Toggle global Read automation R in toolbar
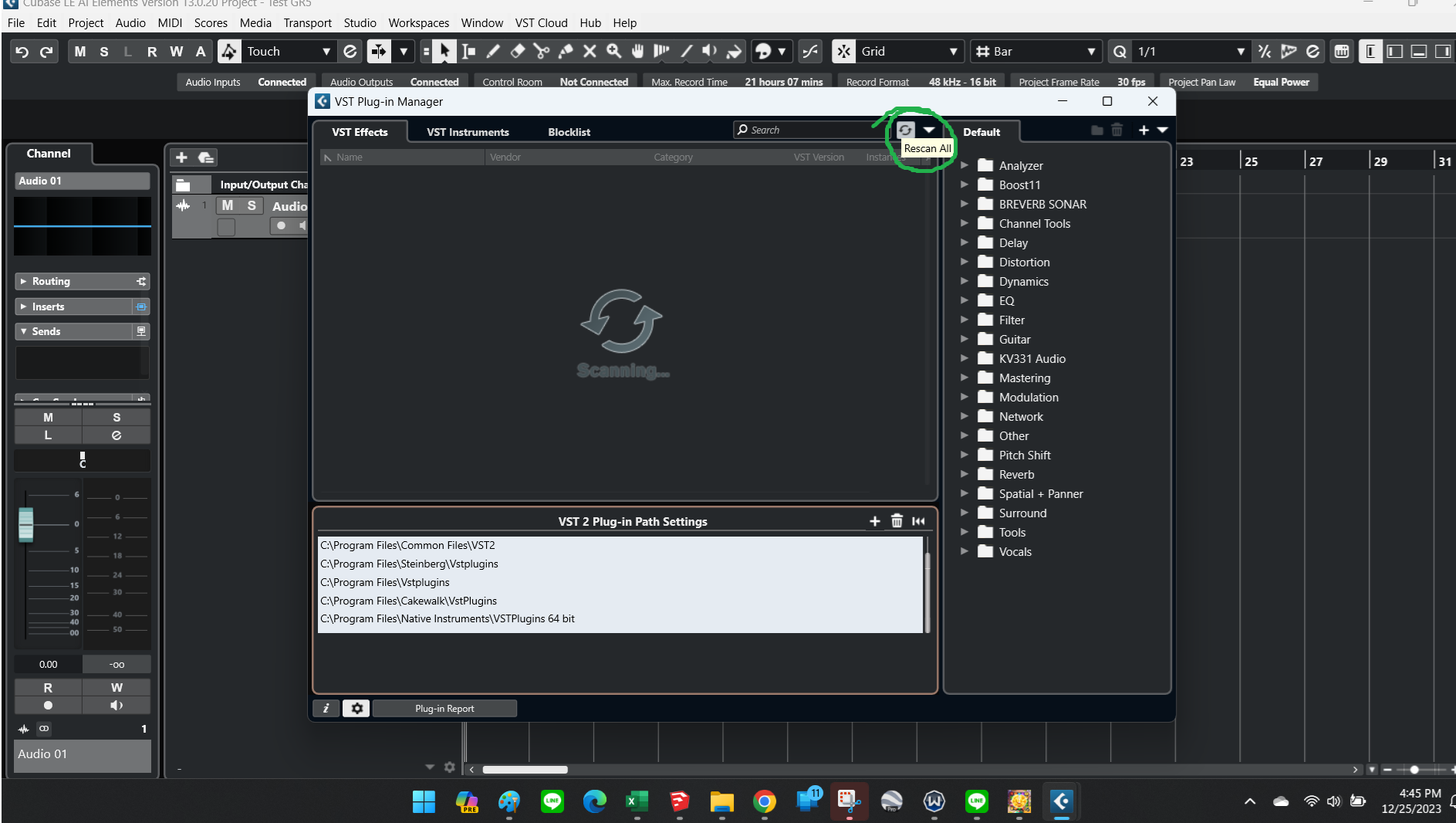Screen dimensions: 1456x823 pyautogui.click(x=152, y=52)
